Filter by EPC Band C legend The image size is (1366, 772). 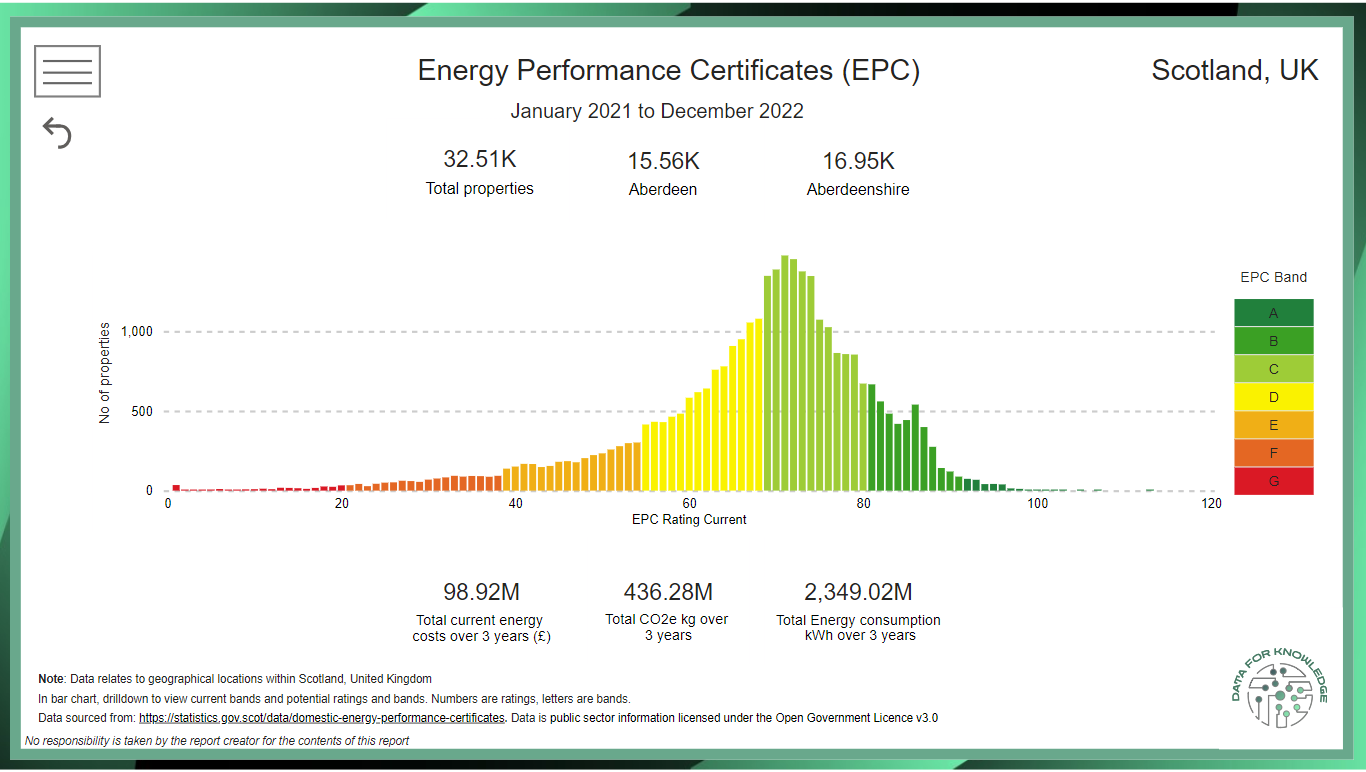(x=1273, y=369)
